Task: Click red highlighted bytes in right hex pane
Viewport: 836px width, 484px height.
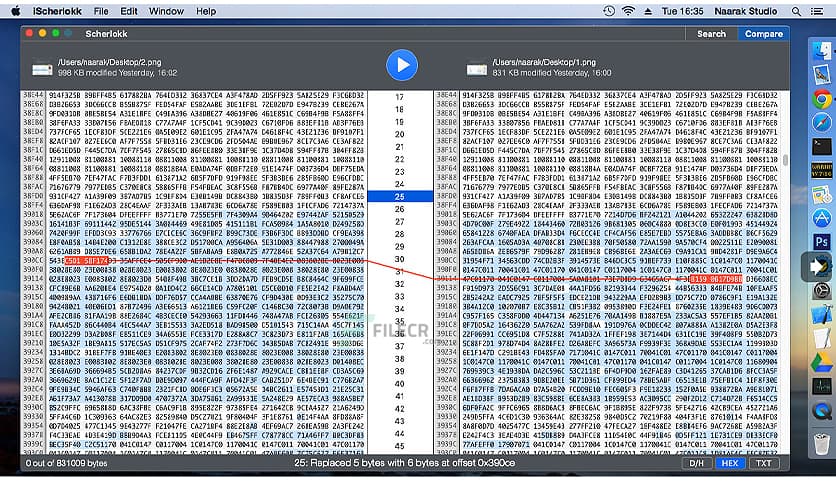Action: (716, 279)
